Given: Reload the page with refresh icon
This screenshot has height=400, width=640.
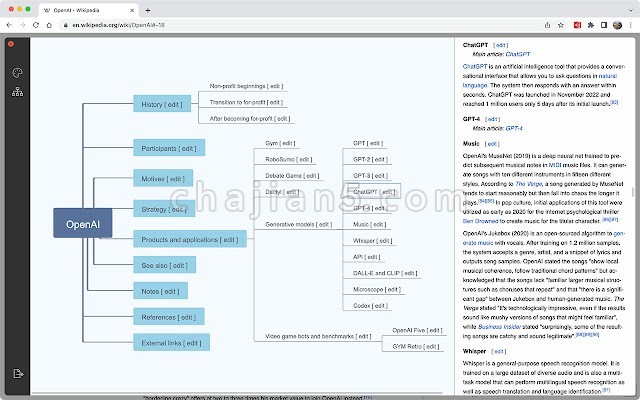Looking at the screenshot, I should coord(36,25).
